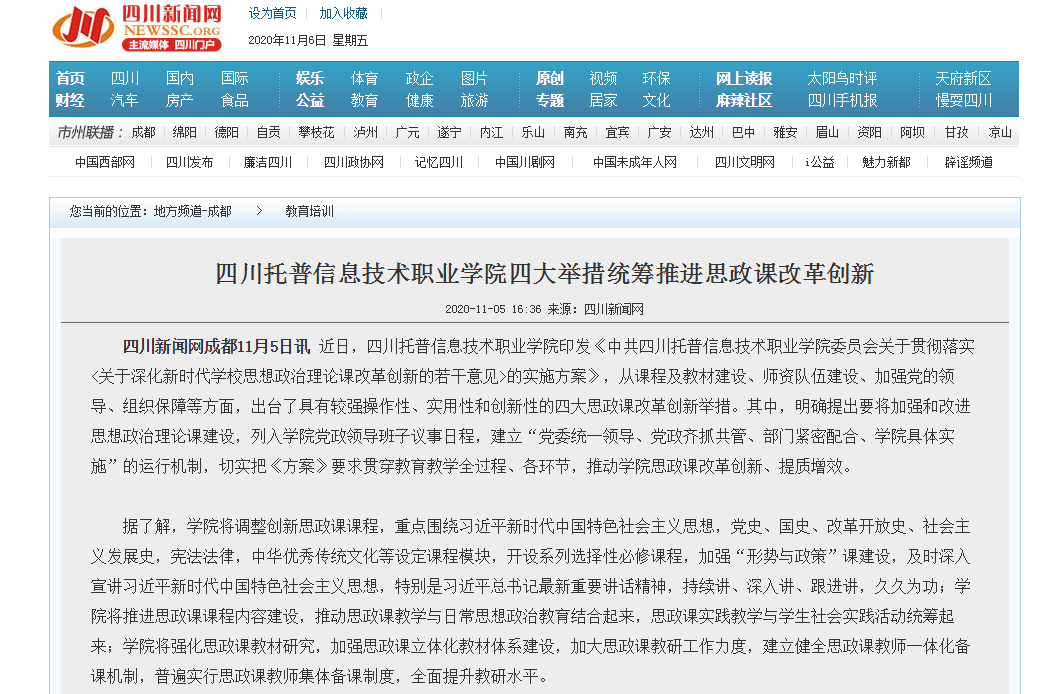Click the 四川新闻网 logo
Viewport: 1049px width, 694px height.
(137, 27)
